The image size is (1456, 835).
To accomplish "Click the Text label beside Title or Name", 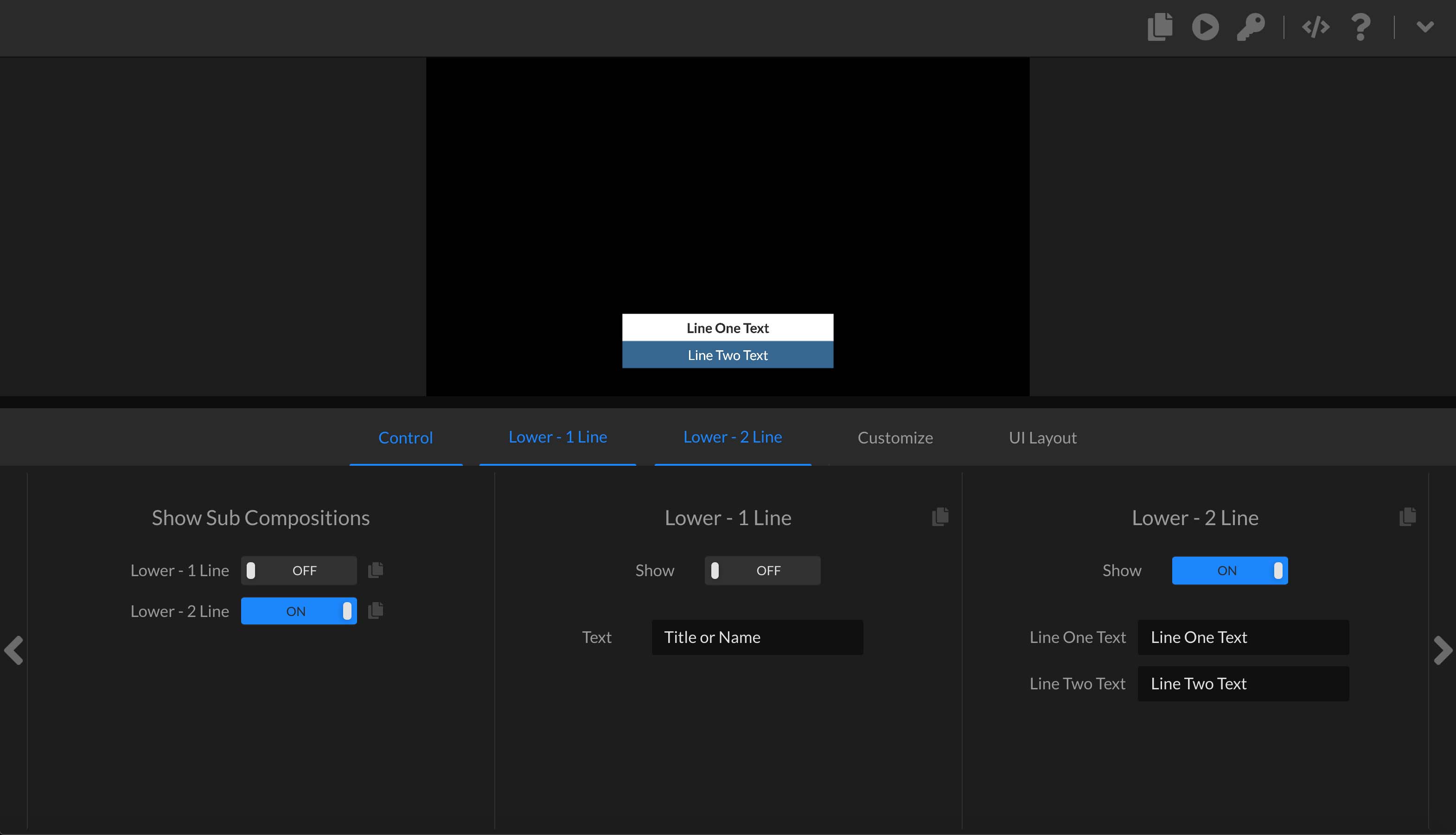I will (597, 637).
